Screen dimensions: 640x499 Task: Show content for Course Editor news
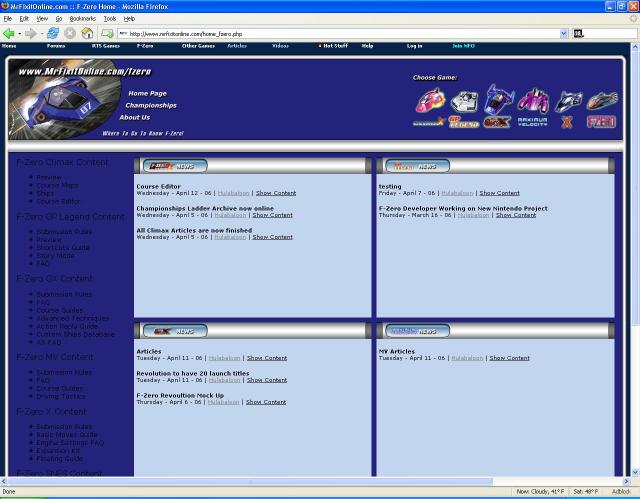pyautogui.click(x=276, y=193)
